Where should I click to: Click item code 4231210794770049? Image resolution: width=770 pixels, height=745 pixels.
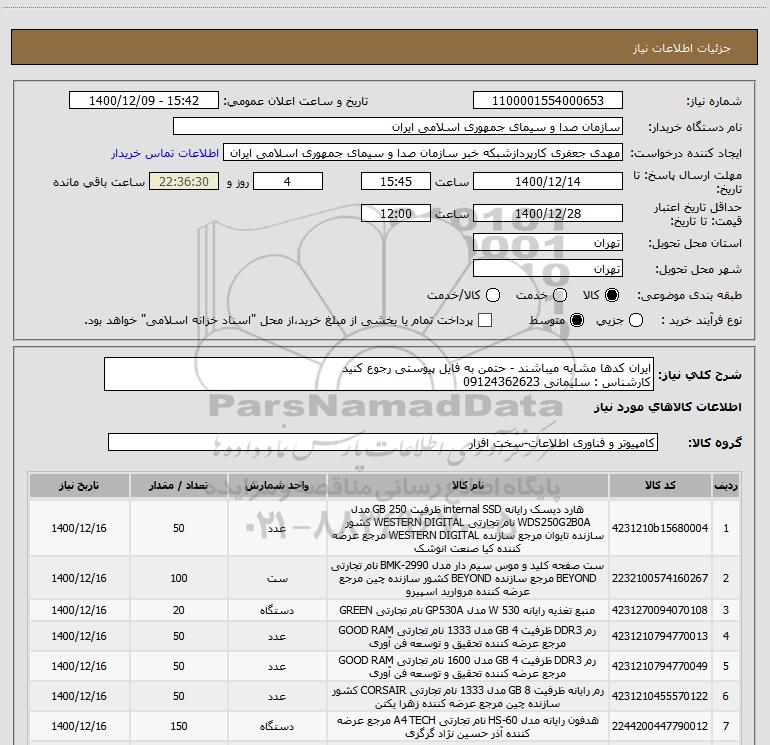pyautogui.click(x=660, y=666)
